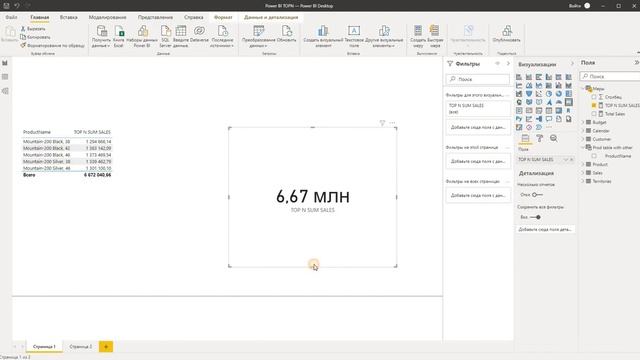This screenshot has height=360, width=640.
Task: Switch to Страница 2 page tab
Action: [x=80, y=347]
